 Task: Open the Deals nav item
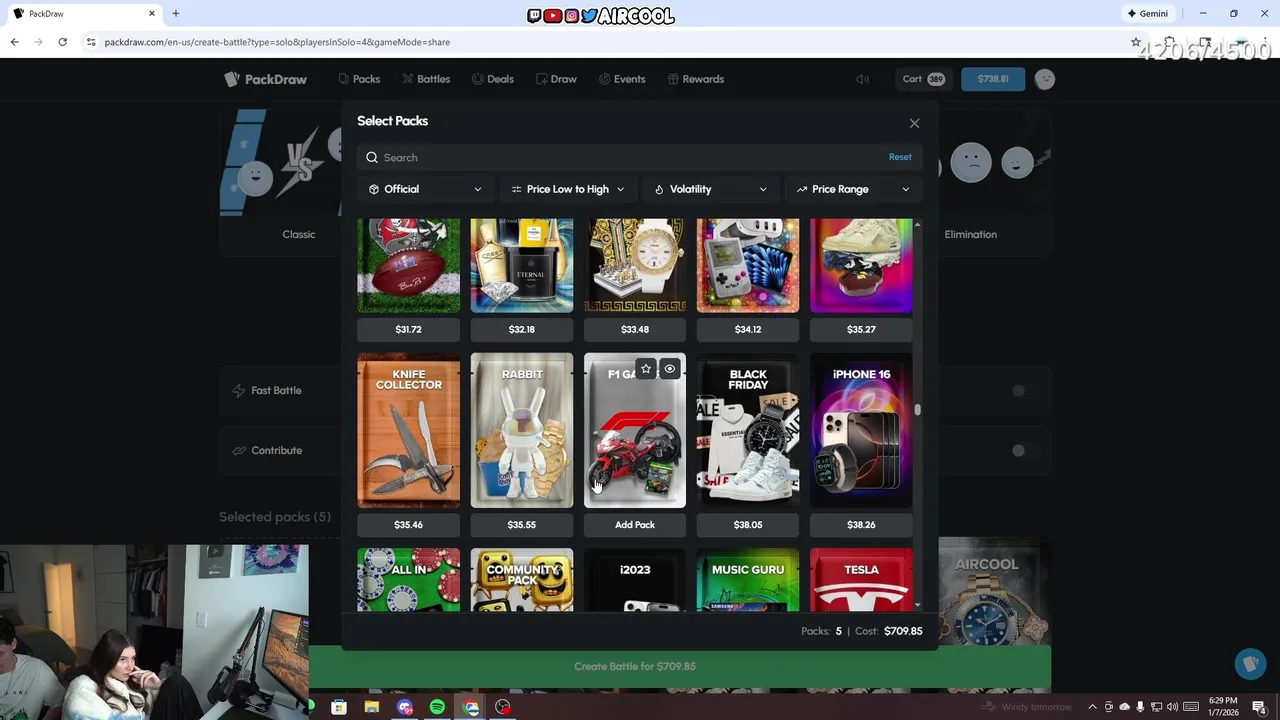(x=493, y=79)
